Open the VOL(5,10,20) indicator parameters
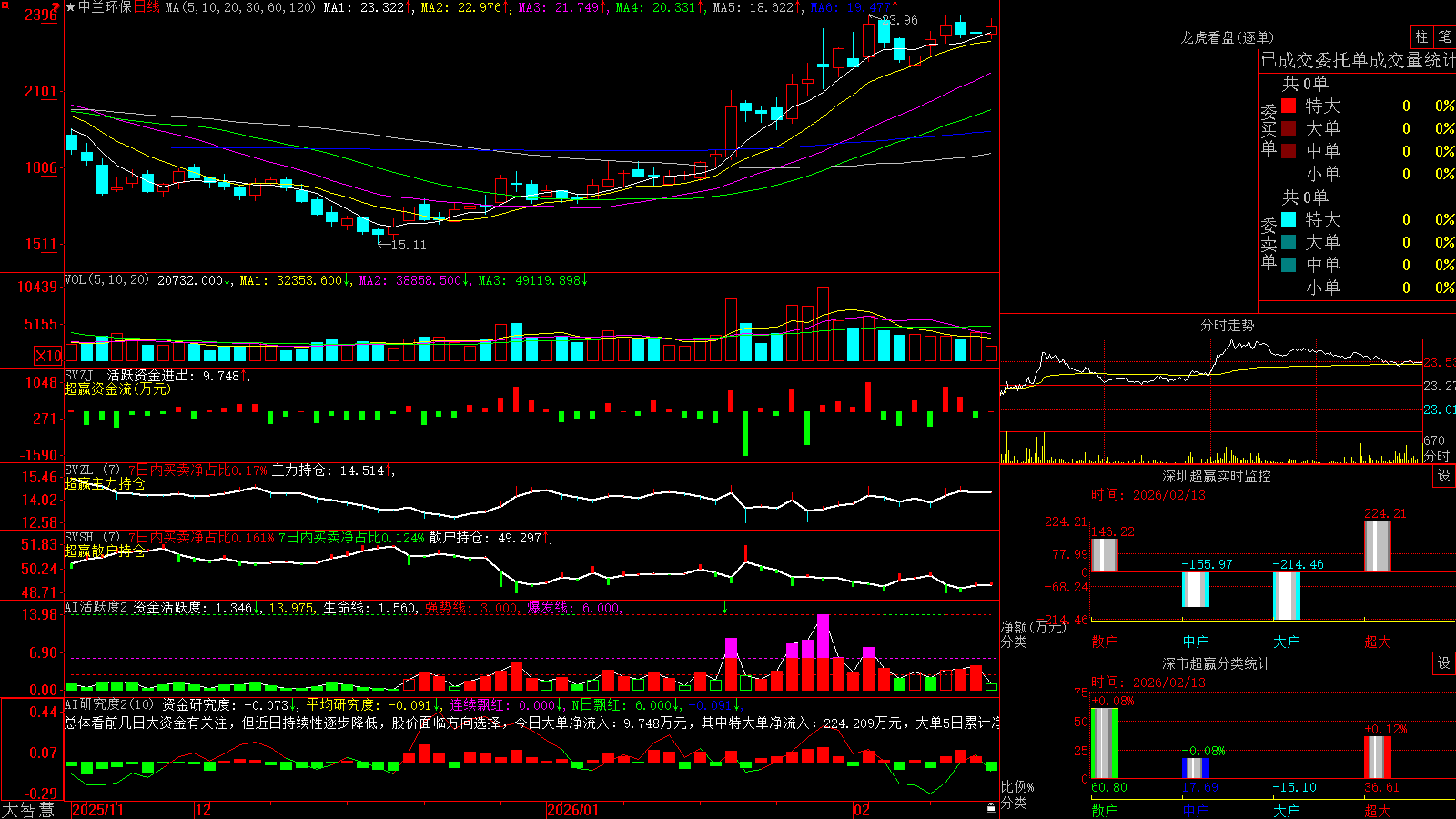 [x=106, y=280]
